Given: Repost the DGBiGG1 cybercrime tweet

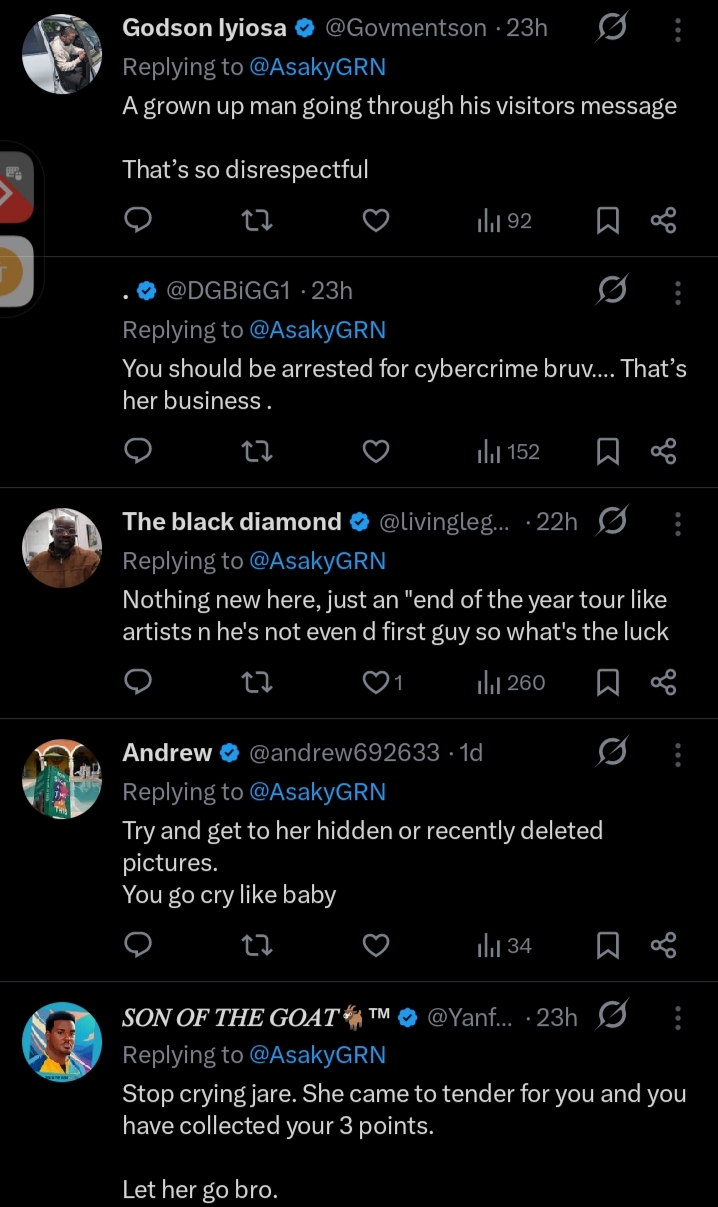Looking at the screenshot, I should tap(257, 452).
